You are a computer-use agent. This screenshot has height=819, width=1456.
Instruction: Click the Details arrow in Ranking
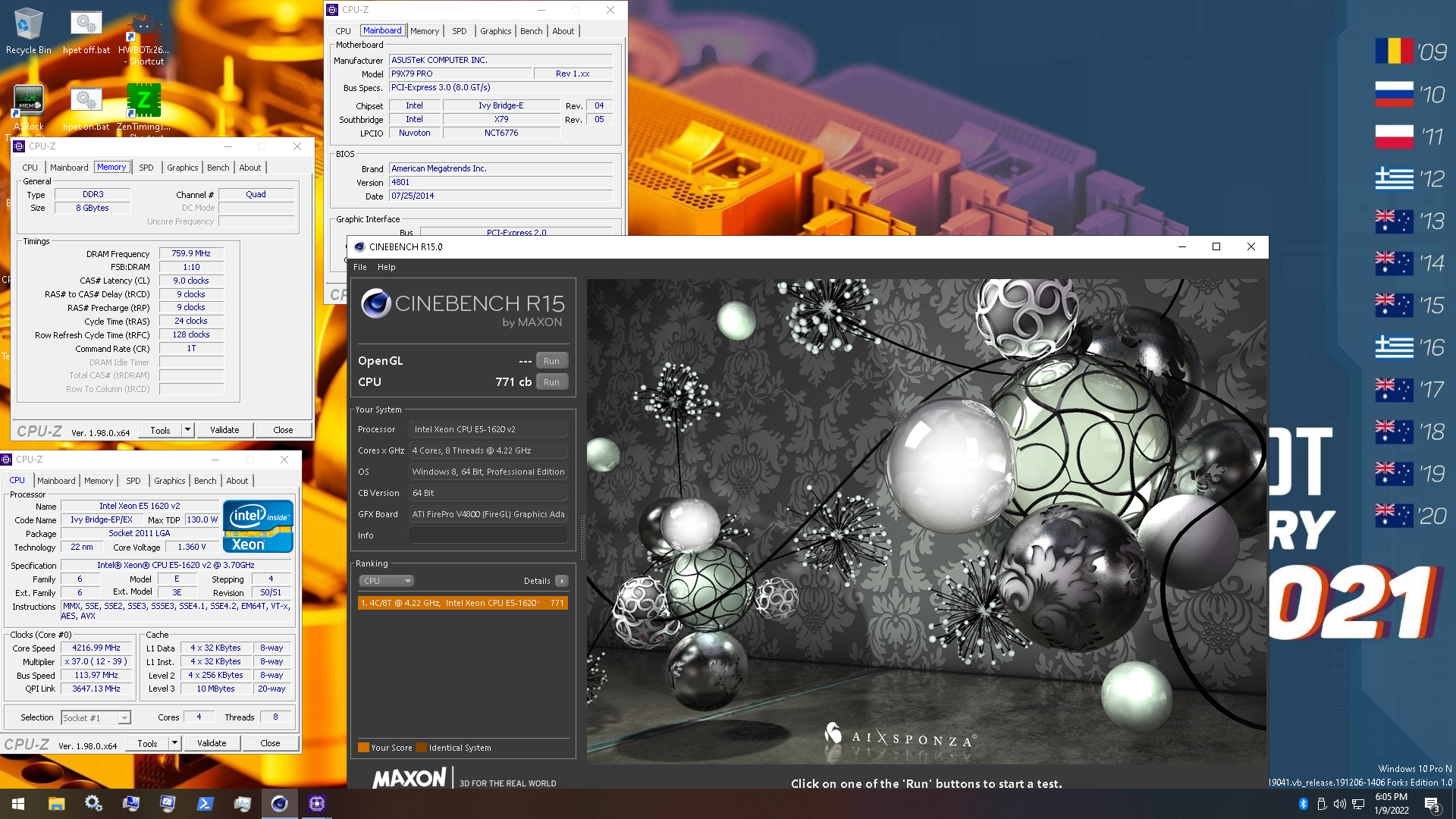click(561, 581)
